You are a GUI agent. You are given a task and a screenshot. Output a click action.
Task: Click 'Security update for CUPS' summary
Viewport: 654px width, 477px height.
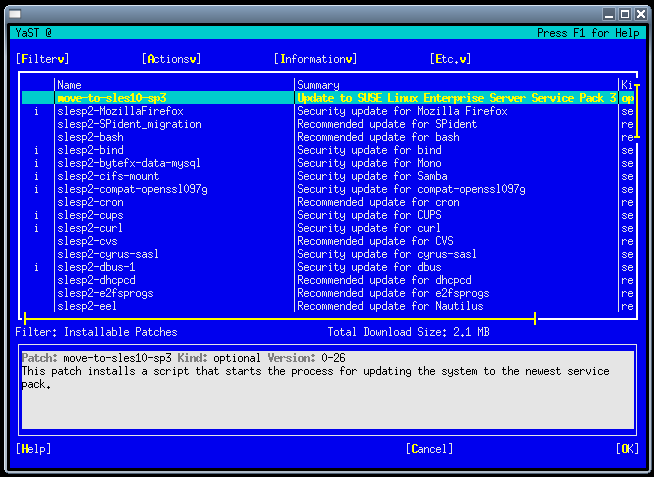coord(369,215)
